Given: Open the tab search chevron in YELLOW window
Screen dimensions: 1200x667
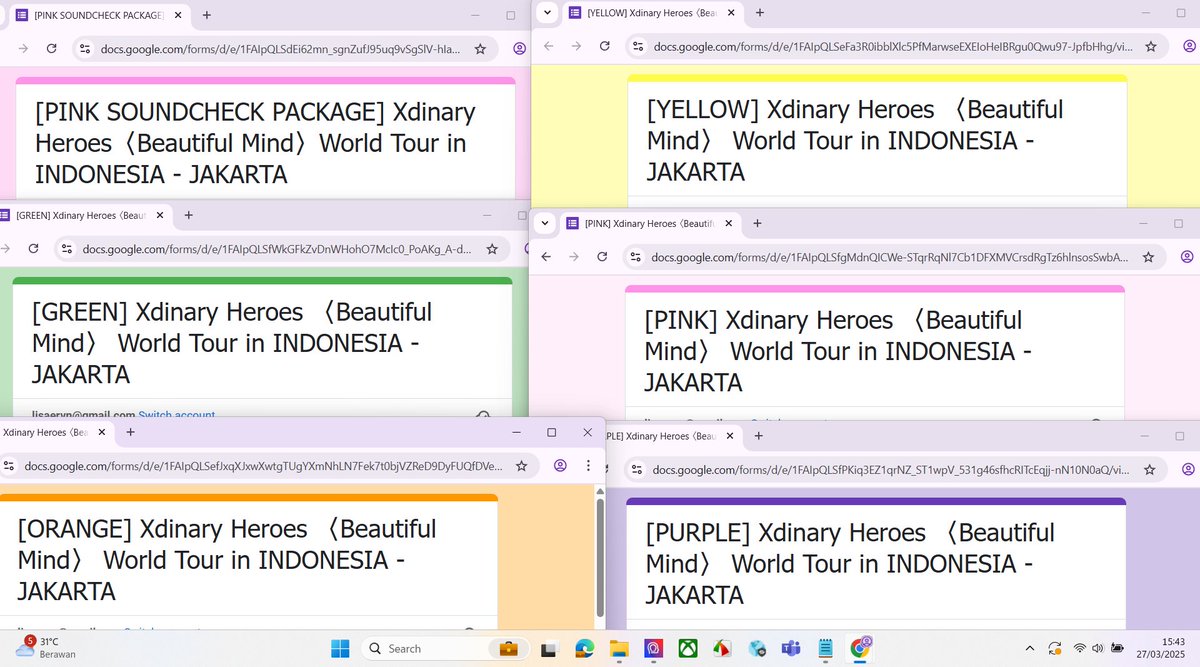Looking at the screenshot, I should [x=545, y=13].
